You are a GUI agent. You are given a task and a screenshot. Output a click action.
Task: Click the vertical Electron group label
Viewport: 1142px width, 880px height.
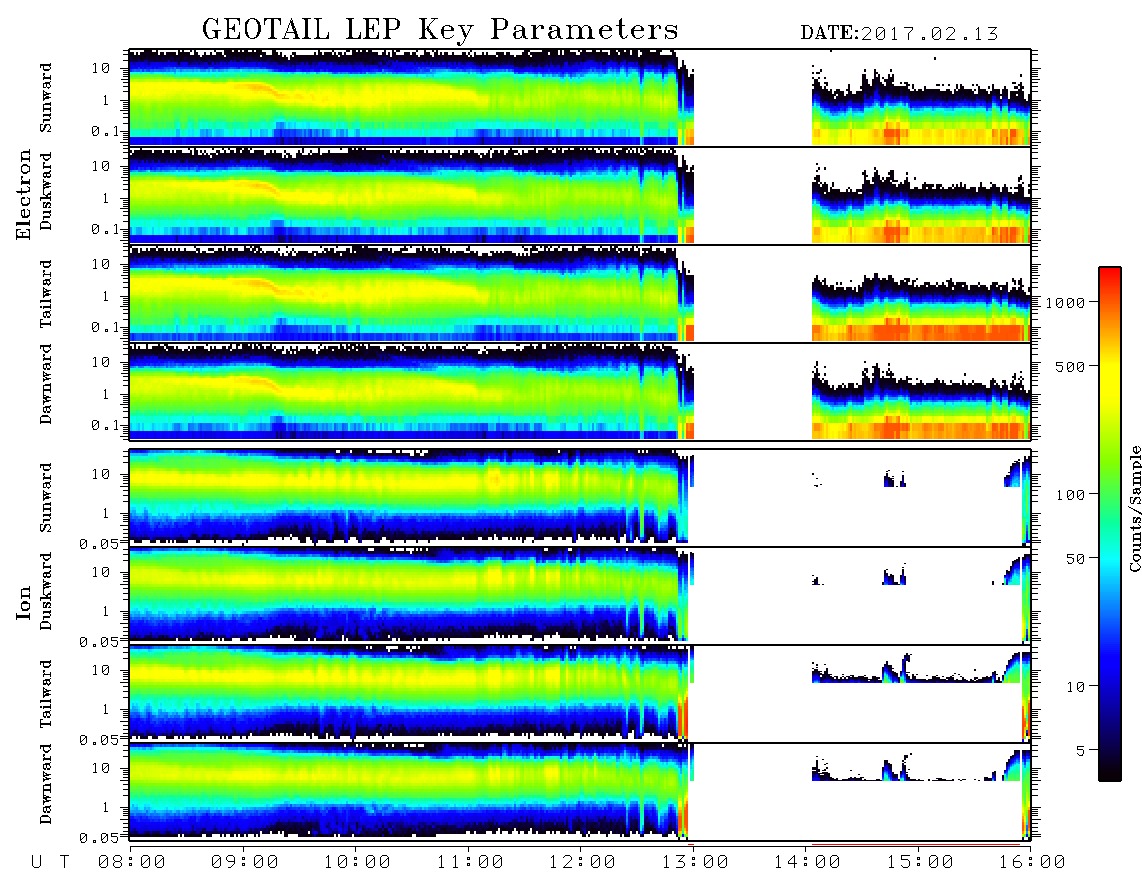click(x=23, y=195)
